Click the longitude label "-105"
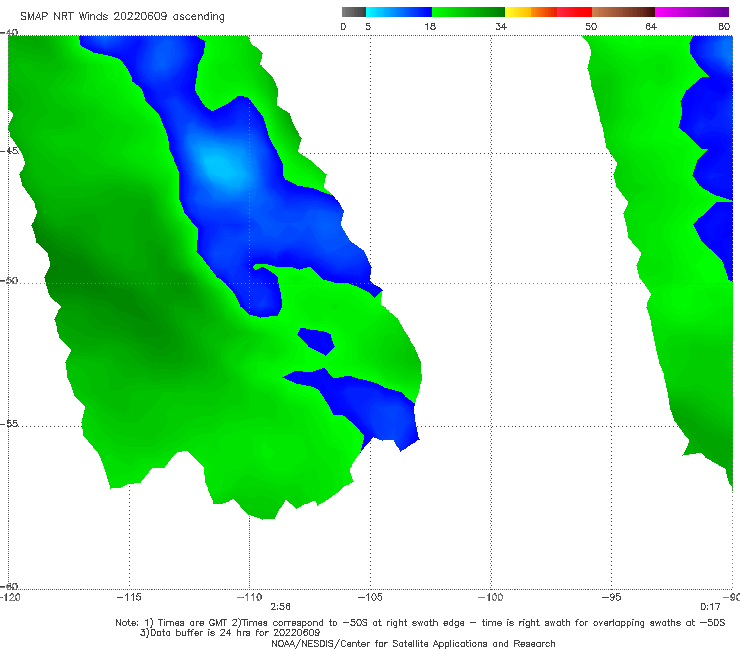 [x=370, y=597]
